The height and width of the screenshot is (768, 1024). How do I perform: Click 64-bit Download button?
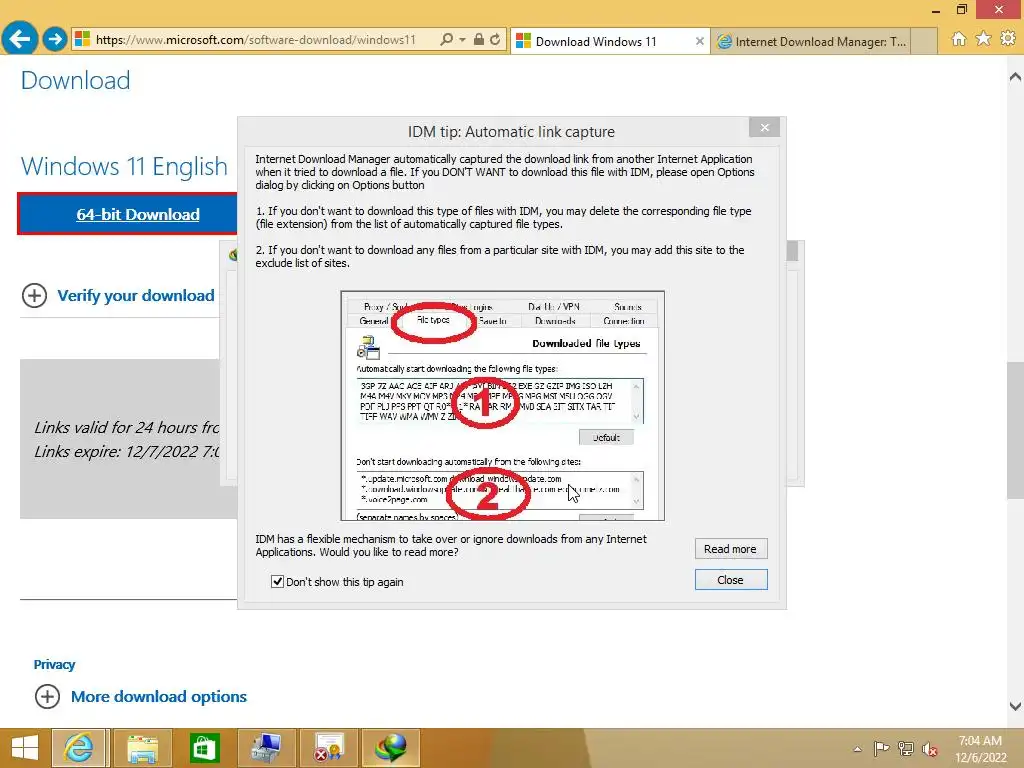click(x=128, y=214)
